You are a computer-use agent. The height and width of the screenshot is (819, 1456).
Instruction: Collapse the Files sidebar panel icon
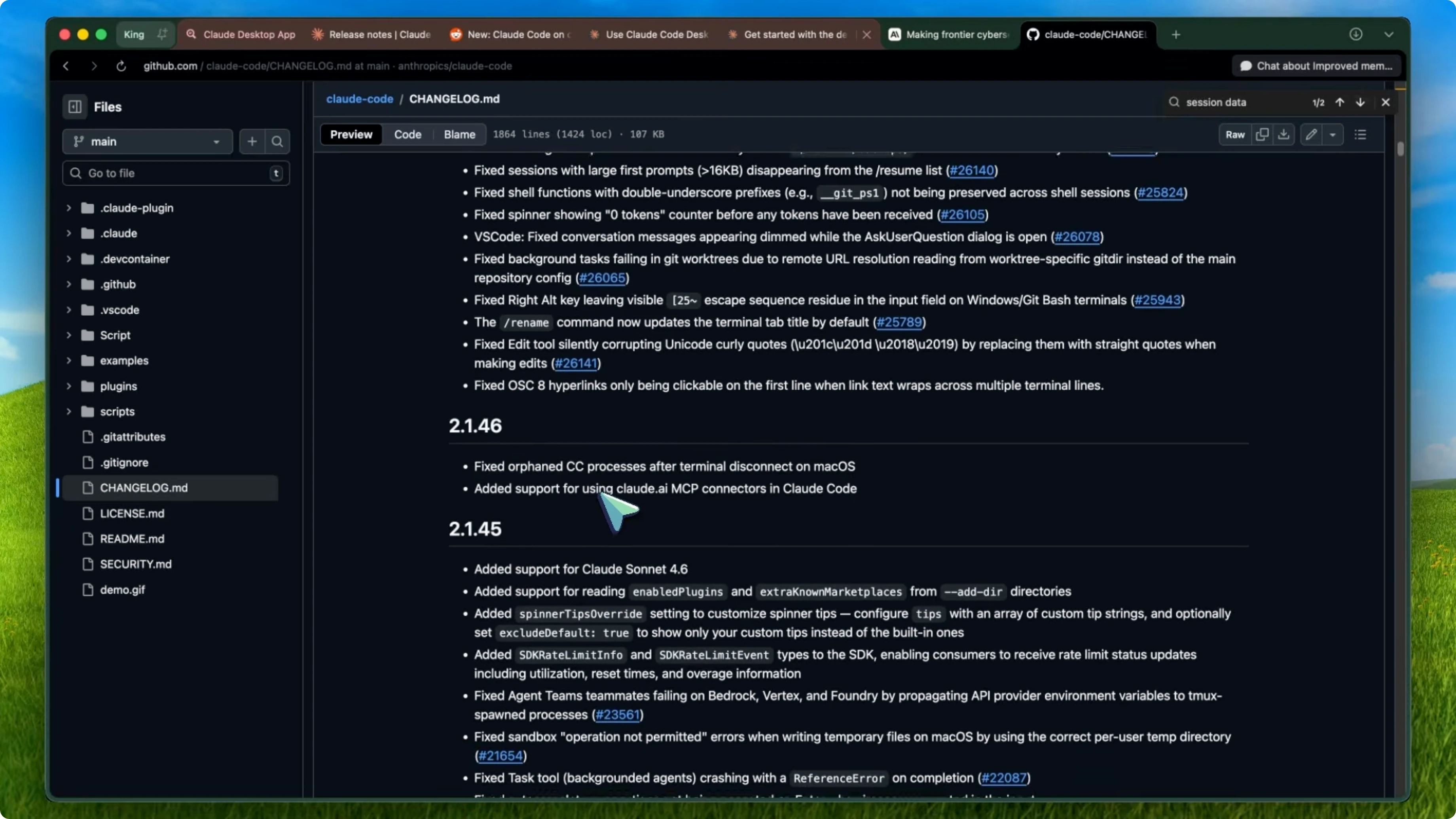click(75, 107)
